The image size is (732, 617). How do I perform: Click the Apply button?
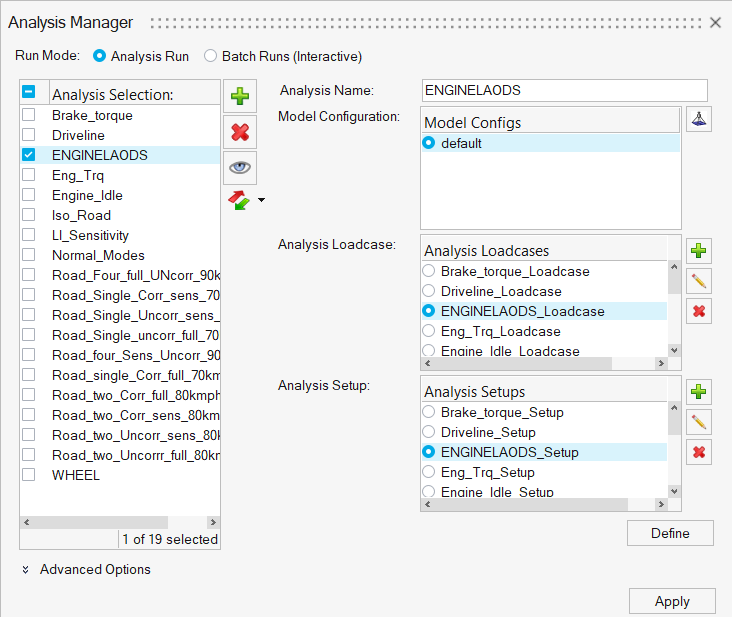(672, 601)
